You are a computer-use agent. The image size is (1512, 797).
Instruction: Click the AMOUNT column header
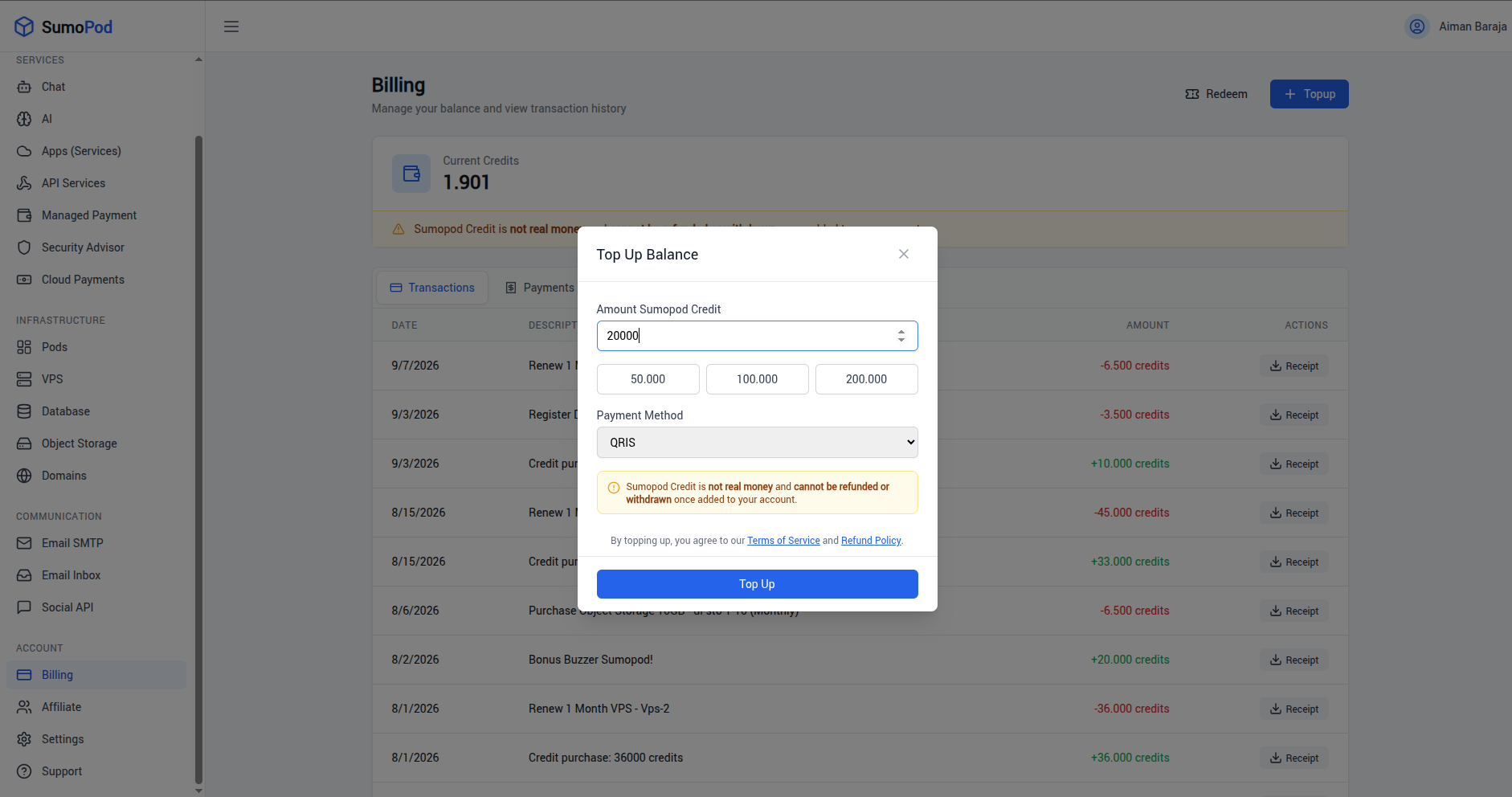pos(1147,325)
